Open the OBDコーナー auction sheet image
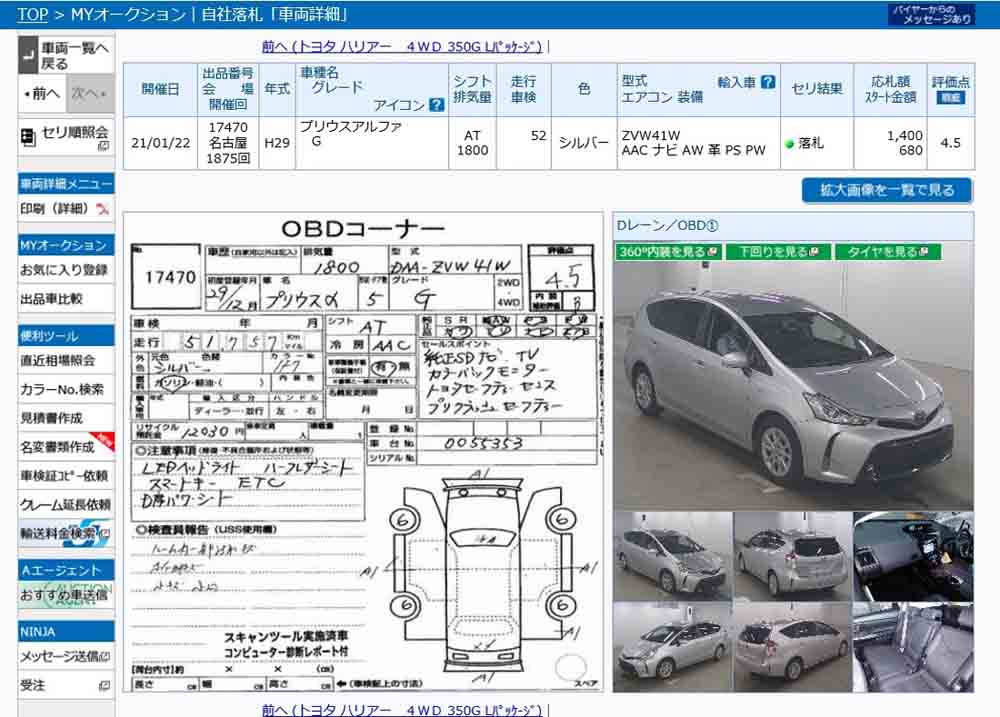 (363, 452)
